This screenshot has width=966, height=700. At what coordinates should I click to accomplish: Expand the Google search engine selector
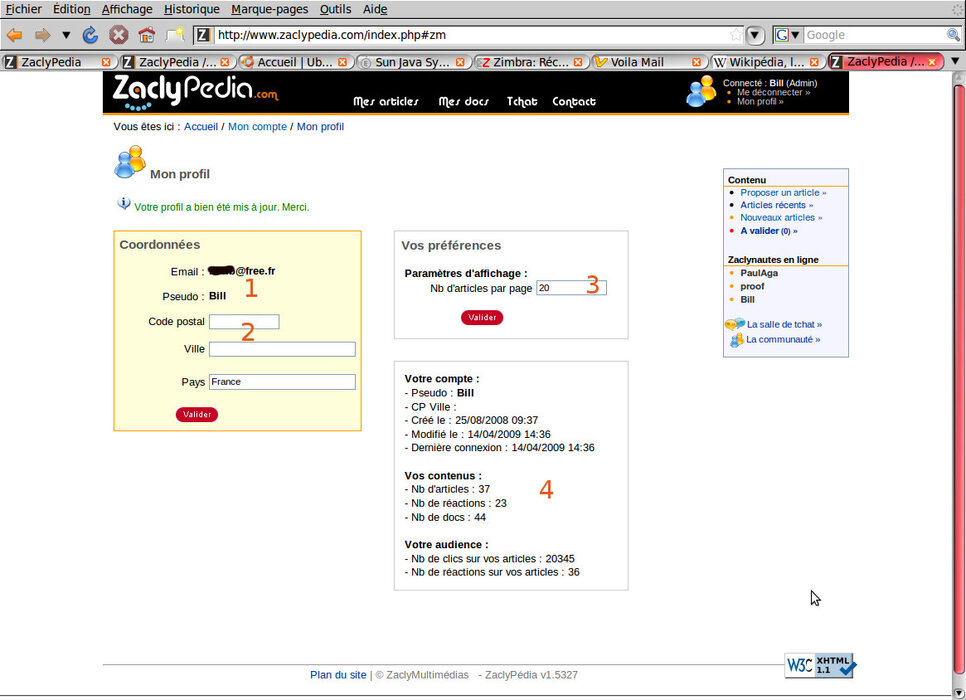point(795,35)
